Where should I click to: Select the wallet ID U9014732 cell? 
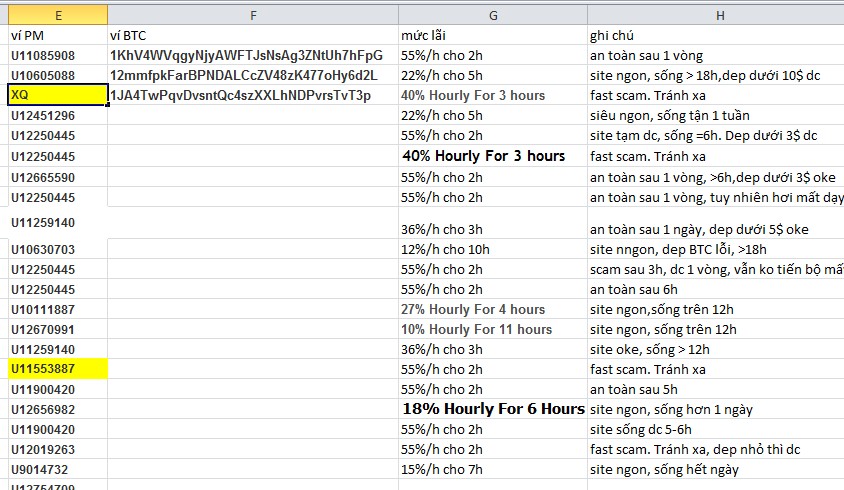coord(56,469)
